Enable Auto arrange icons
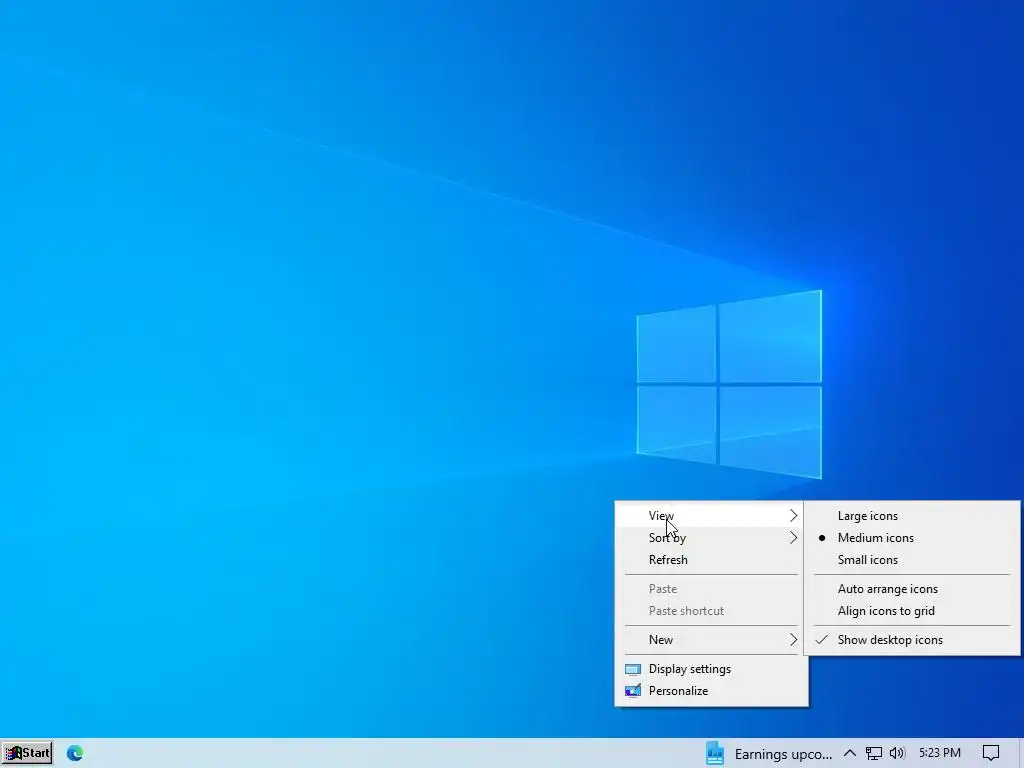The image size is (1024, 768). 912,589
